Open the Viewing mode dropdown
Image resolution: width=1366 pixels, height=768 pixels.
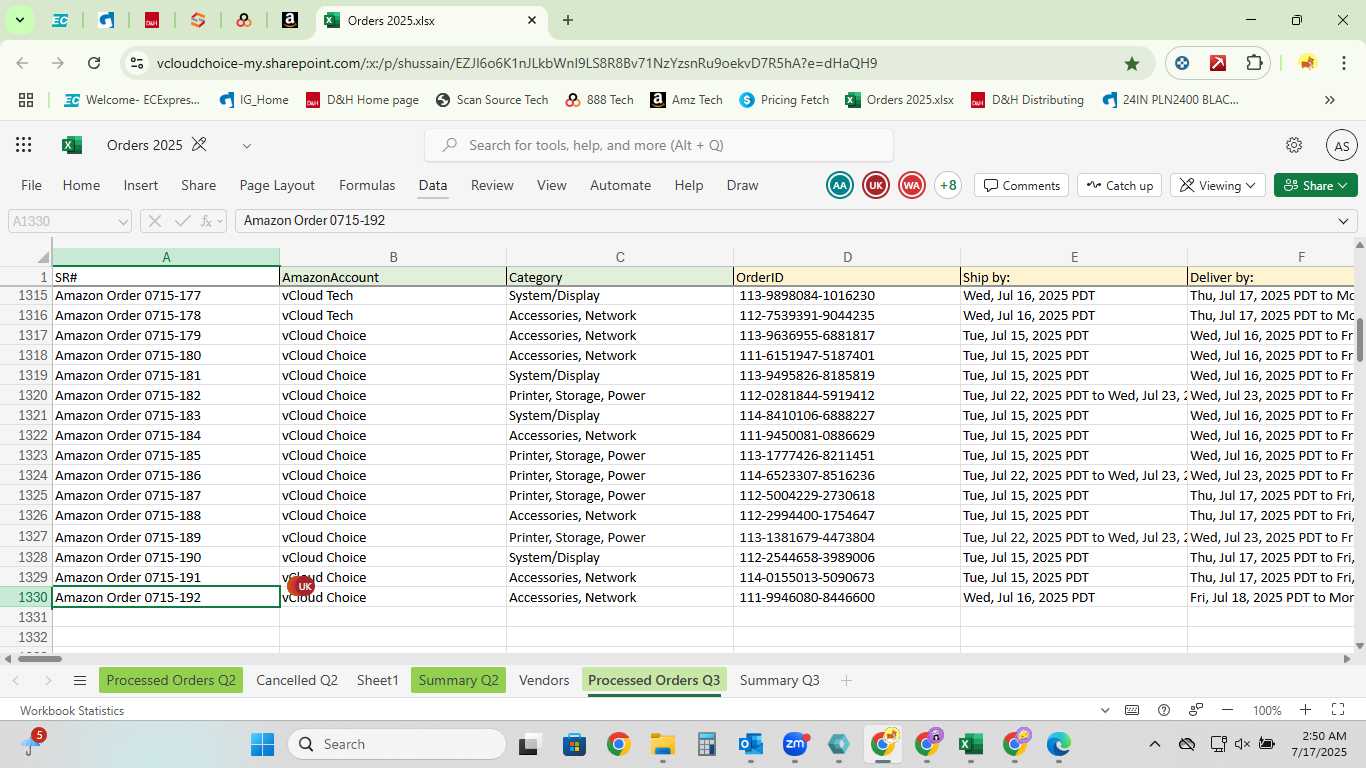(1218, 185)
